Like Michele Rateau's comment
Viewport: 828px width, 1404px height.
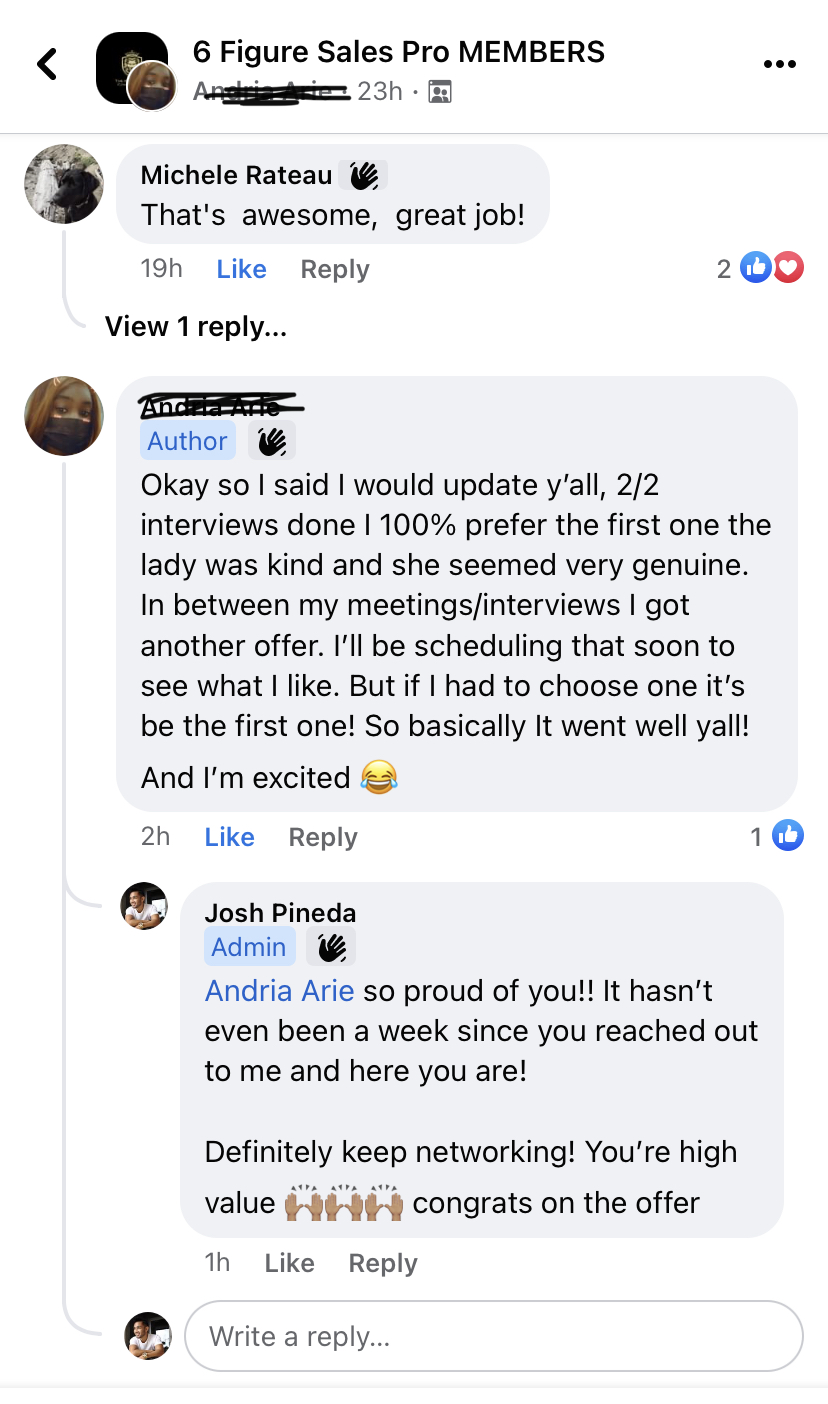pos(241,269)
